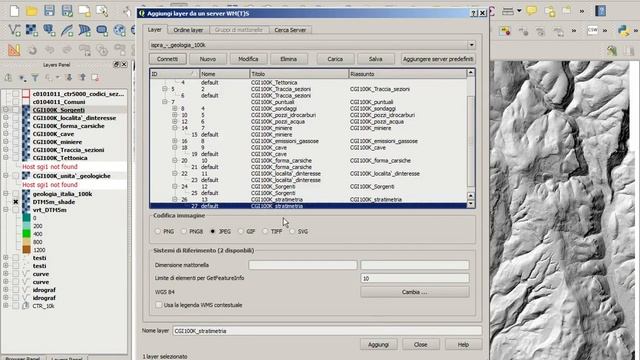This screenshot has width=640, height=360.
Task: Sort by the Riassunto column header
Action: [407, 74]
